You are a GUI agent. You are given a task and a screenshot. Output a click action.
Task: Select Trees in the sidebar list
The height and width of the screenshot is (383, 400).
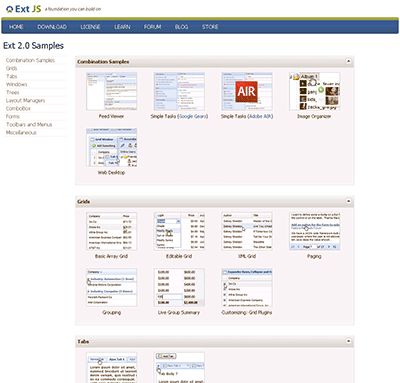point(13,92)
